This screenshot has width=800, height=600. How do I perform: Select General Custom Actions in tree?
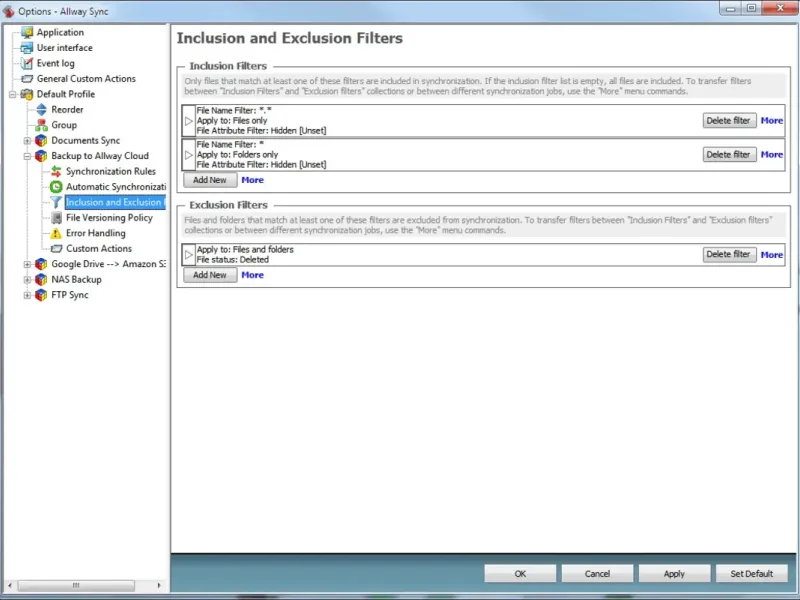tap(86, 79)
